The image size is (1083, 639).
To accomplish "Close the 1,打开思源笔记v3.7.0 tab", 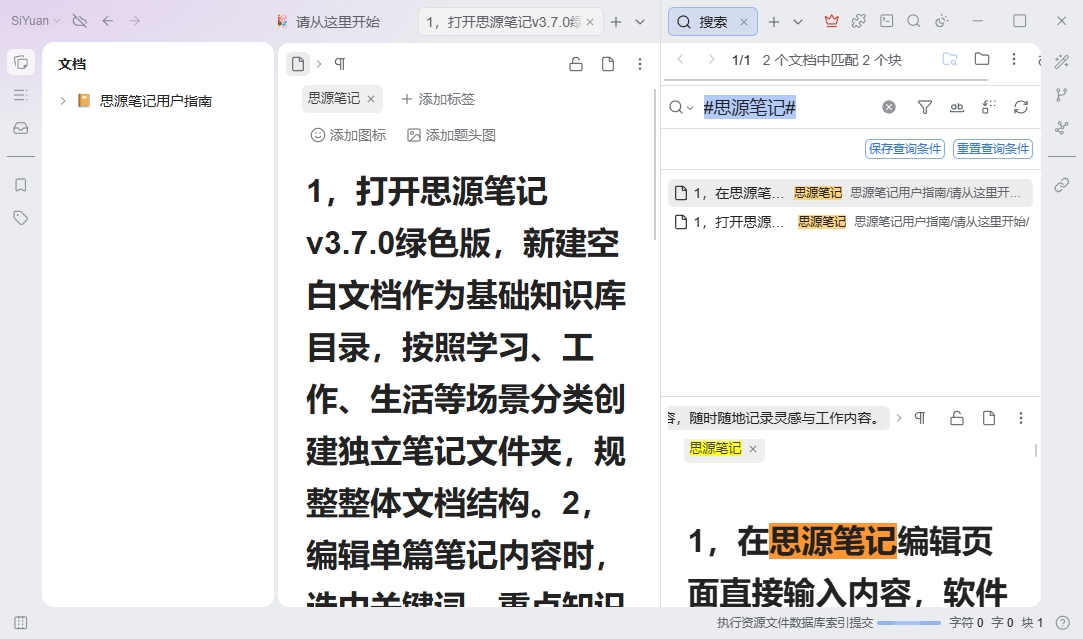I will (x=590, y=22).
